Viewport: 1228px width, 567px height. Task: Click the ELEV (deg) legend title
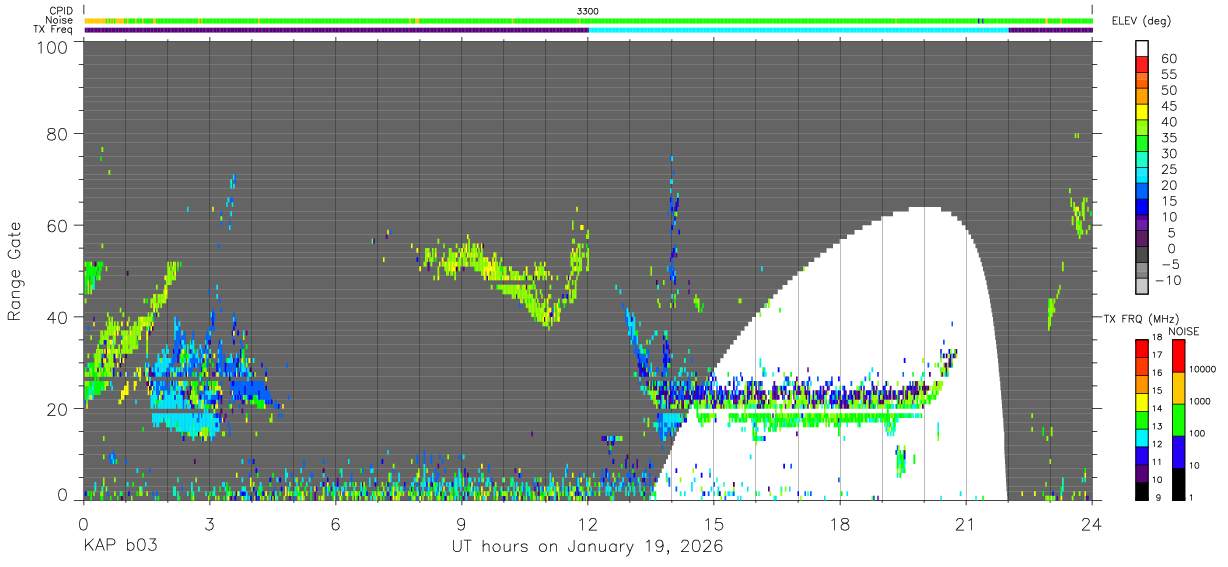click(1141, 21)
